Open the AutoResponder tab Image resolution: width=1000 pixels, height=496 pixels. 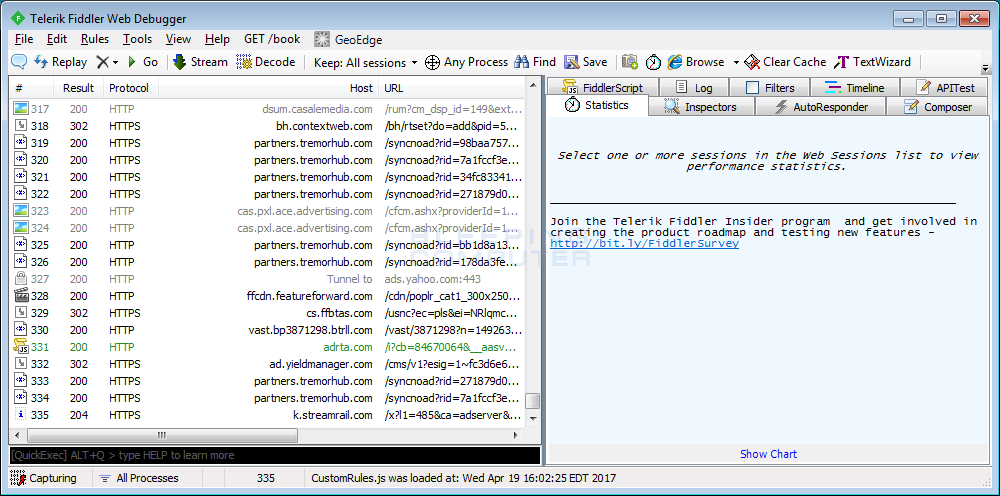[820, 107]
